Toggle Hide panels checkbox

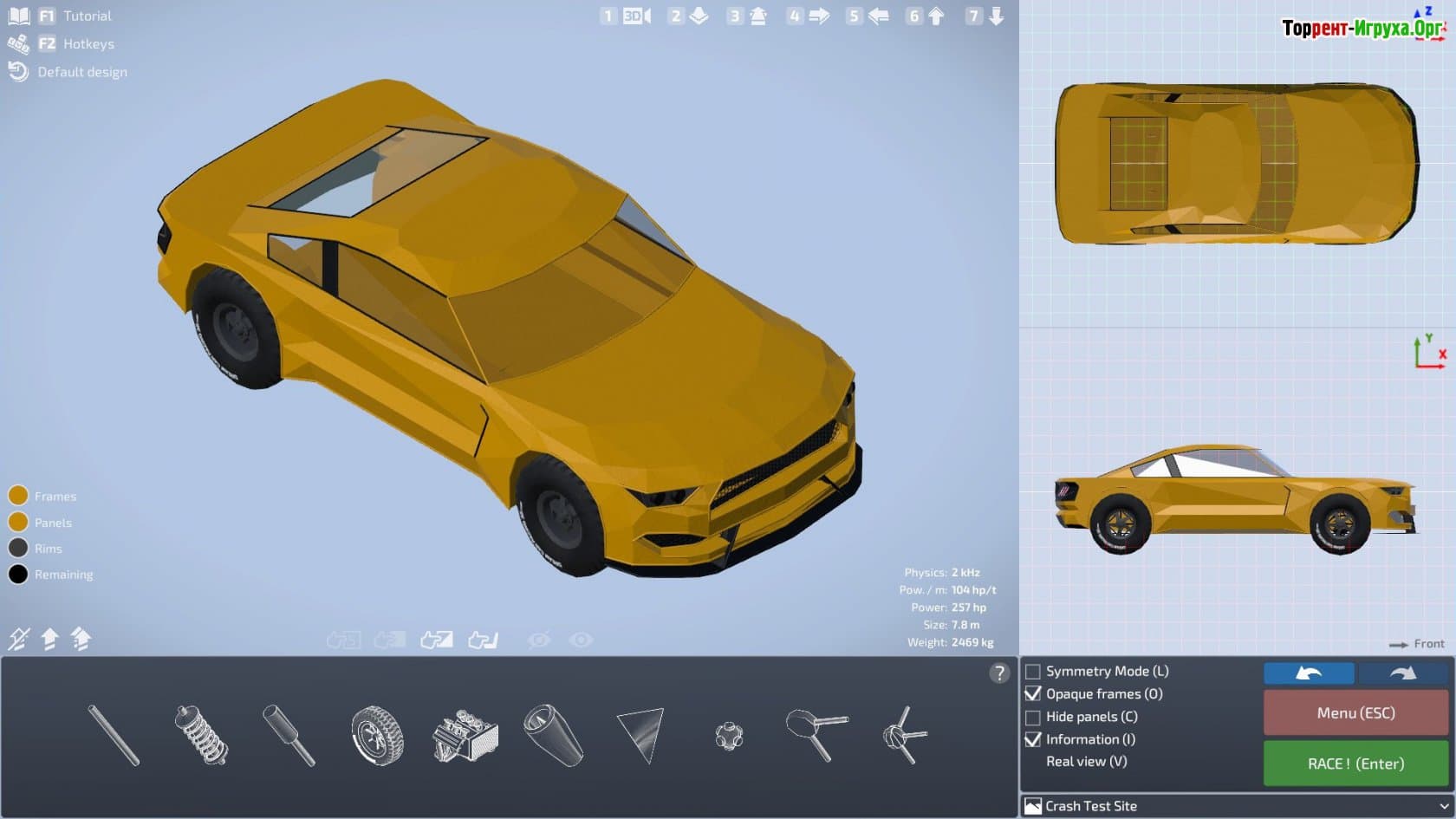(1033, 718)
